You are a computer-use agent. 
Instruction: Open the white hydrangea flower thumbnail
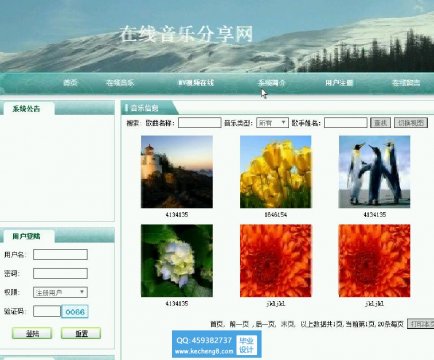[x=177, y=261]
